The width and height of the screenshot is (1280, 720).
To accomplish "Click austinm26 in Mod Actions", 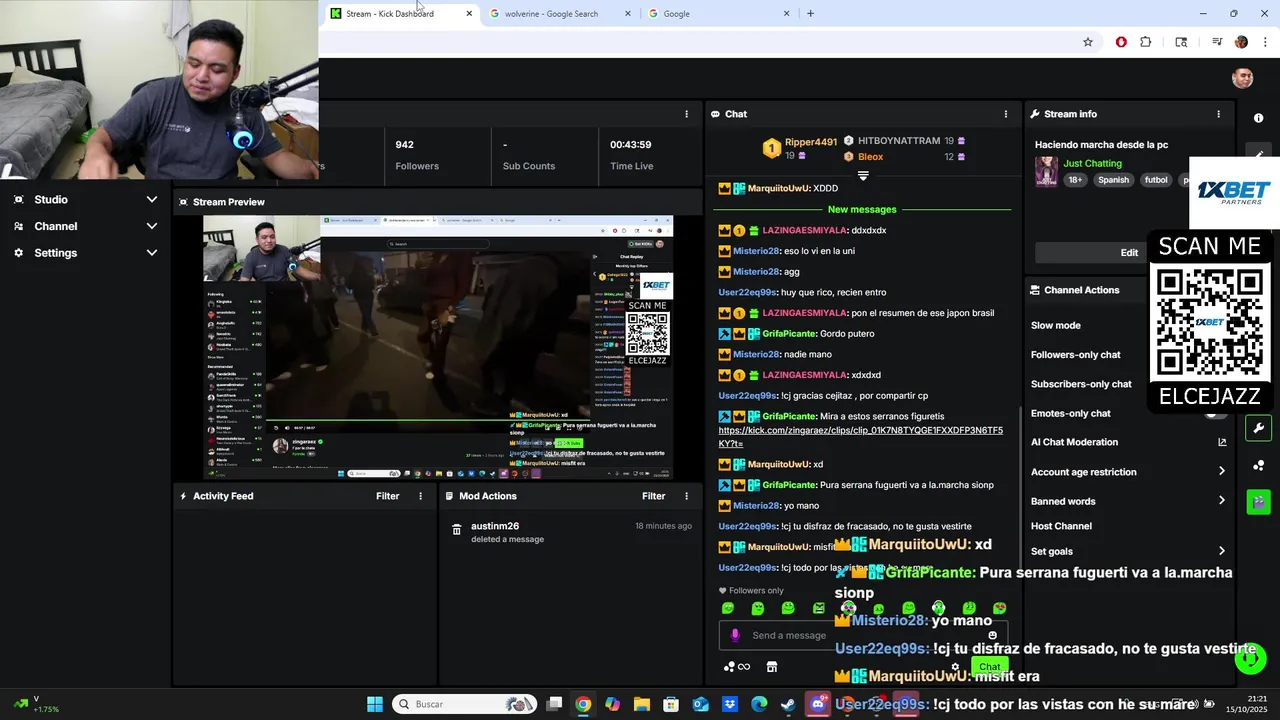I will [x=495, y=526].
